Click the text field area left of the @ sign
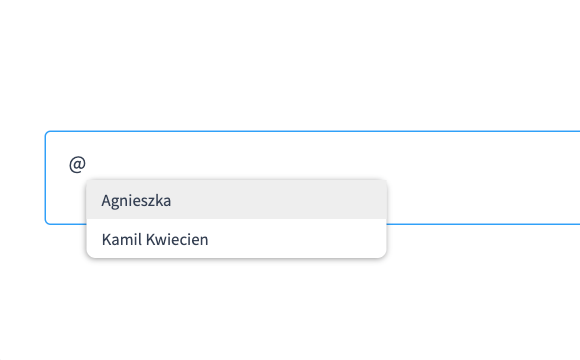Viewport: 580px width, 360px height. (57, 165)
